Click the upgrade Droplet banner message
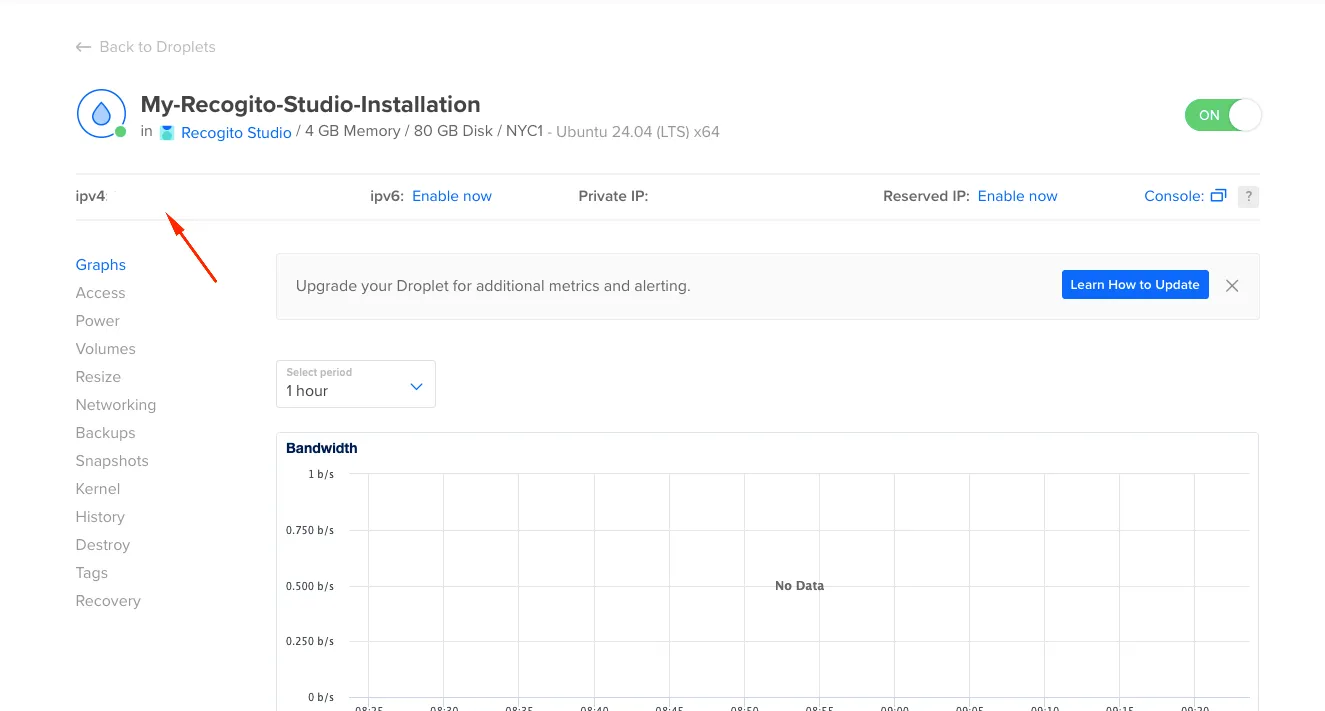1325x711 pixels. coord(493,286)
